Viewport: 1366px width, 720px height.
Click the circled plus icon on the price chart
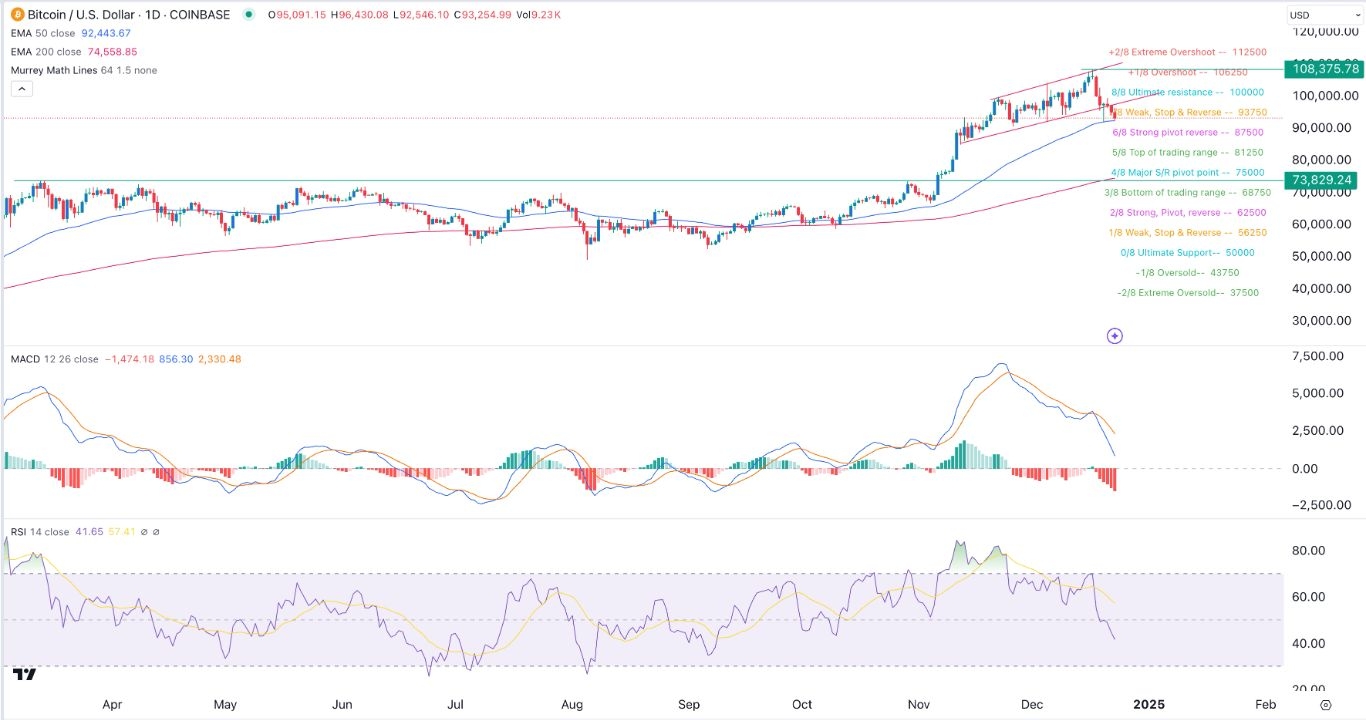pos(1114,336)
